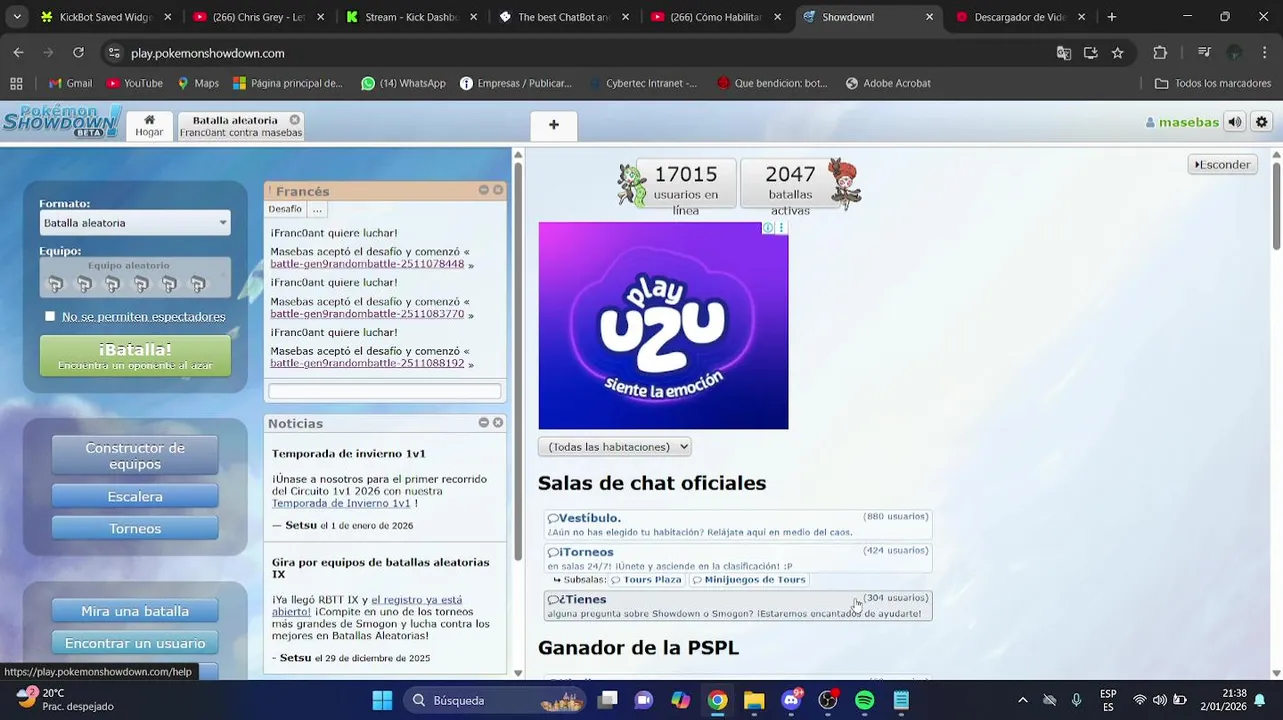Viewport: 1283px width, 720px height.
Task: Click the Pokémon Showdown logo
Action: pos(62,122)
